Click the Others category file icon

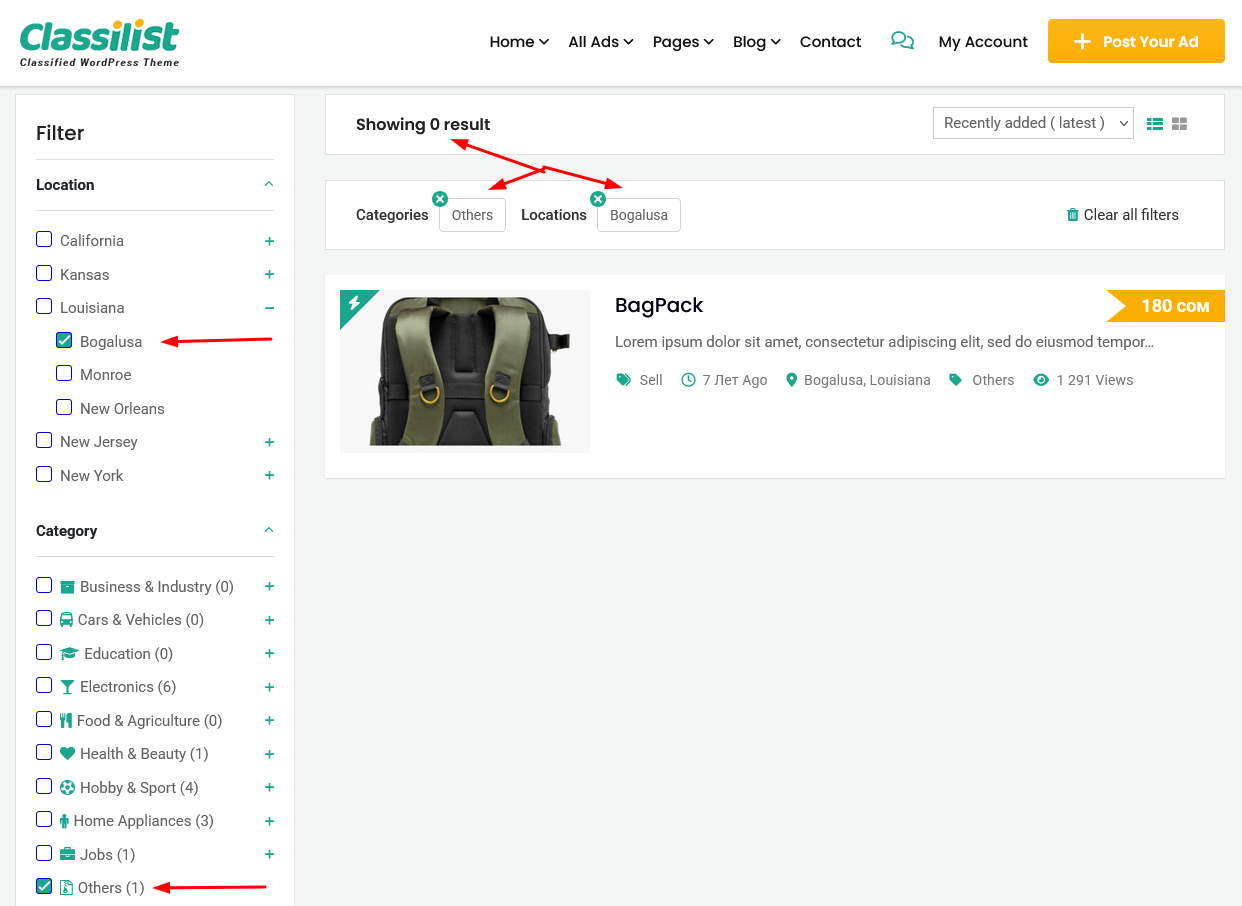[67, 888]
